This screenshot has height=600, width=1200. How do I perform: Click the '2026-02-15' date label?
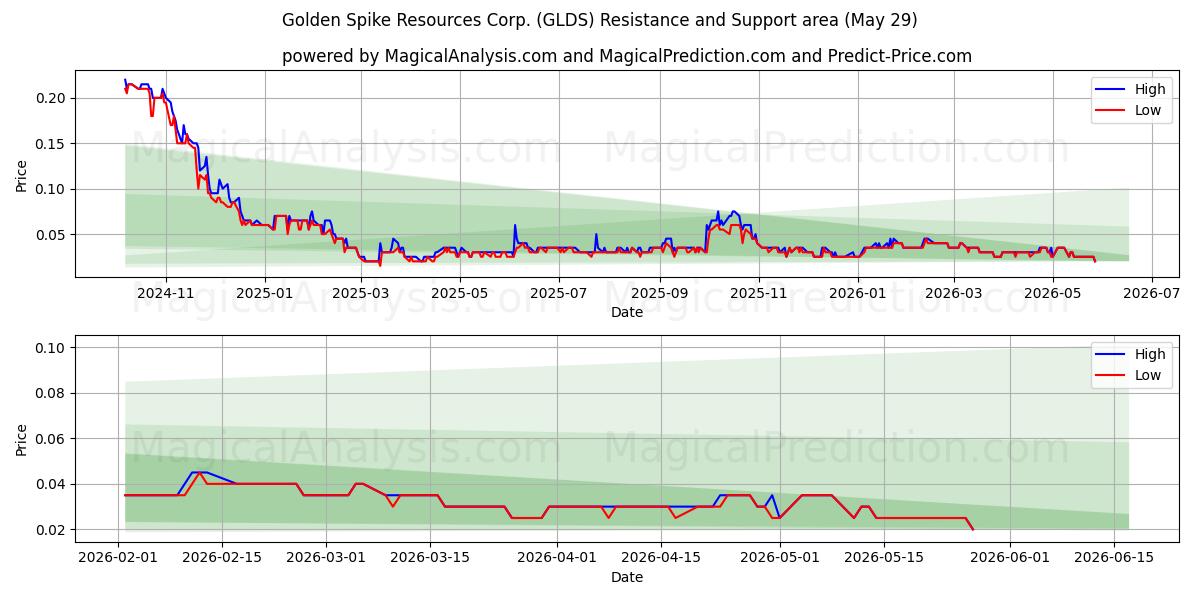tap(223, 559)
